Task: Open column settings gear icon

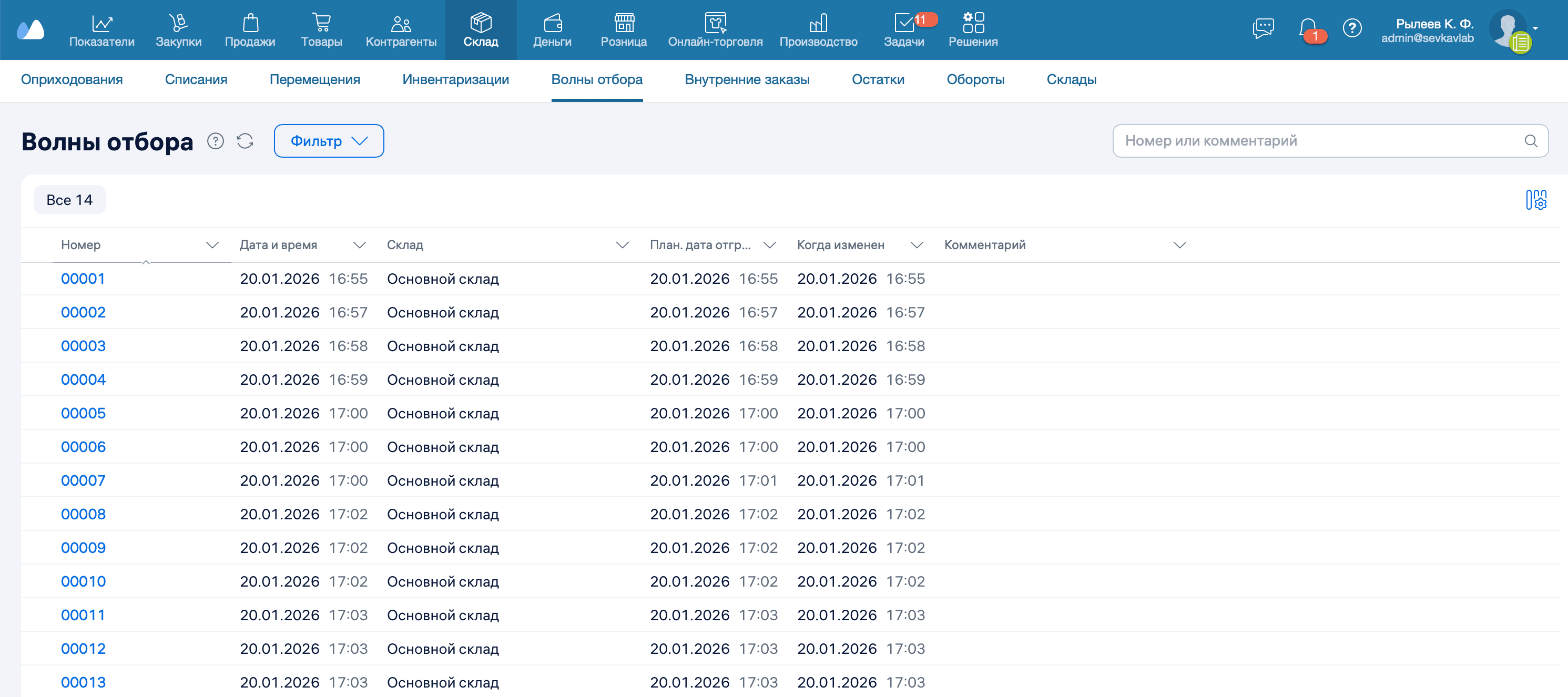Action: pyautogui.click(x=1536, y=200)
